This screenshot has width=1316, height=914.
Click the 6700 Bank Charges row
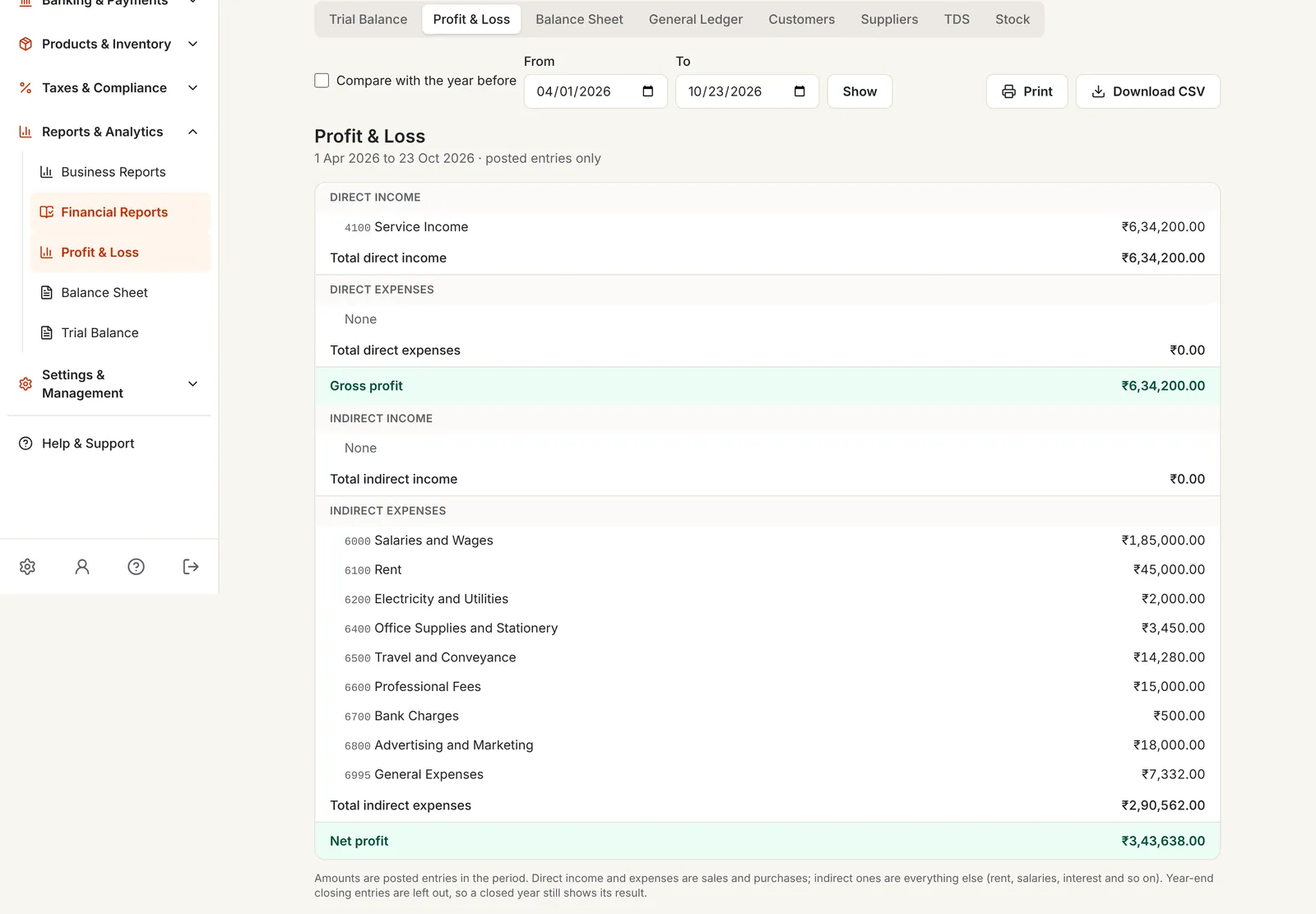coord(767,716)
